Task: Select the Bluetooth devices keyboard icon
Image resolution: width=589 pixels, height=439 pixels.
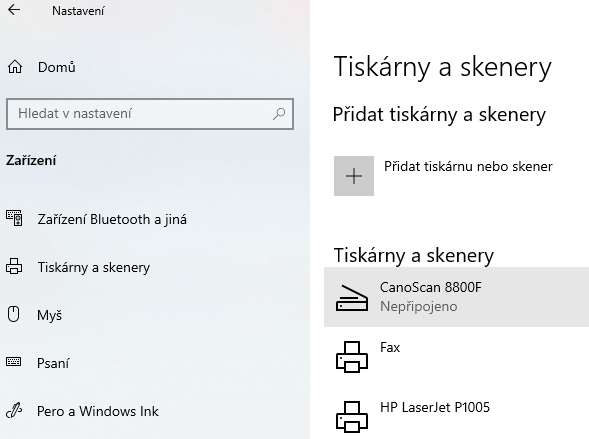Action: pyautogui.click(x=14, y=218)
